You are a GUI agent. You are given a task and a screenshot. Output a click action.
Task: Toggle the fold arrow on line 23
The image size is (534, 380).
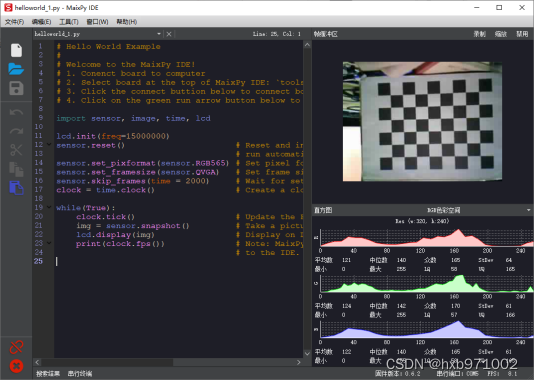click(49, 243)
